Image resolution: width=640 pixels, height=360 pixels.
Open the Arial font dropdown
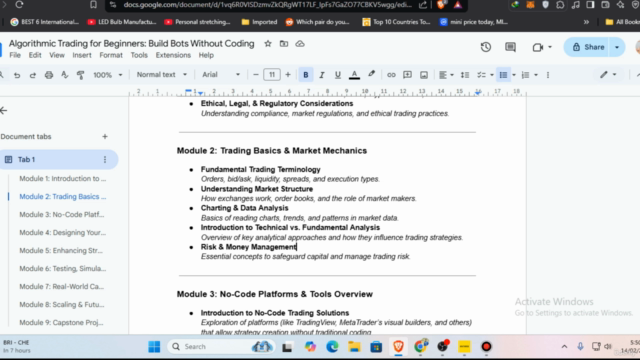(221, 75)
